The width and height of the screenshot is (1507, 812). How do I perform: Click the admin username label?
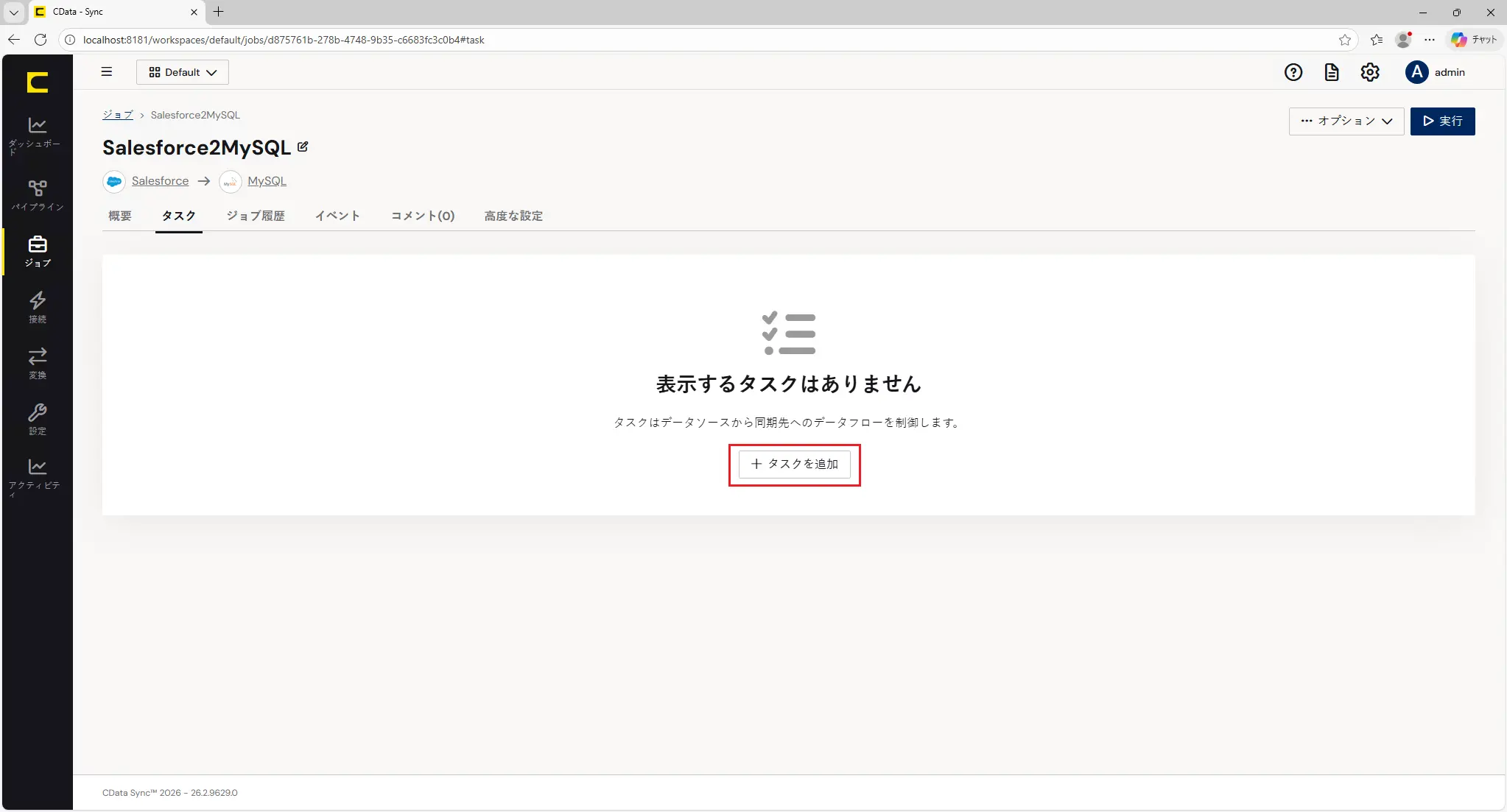click(x=1450, y=72)
